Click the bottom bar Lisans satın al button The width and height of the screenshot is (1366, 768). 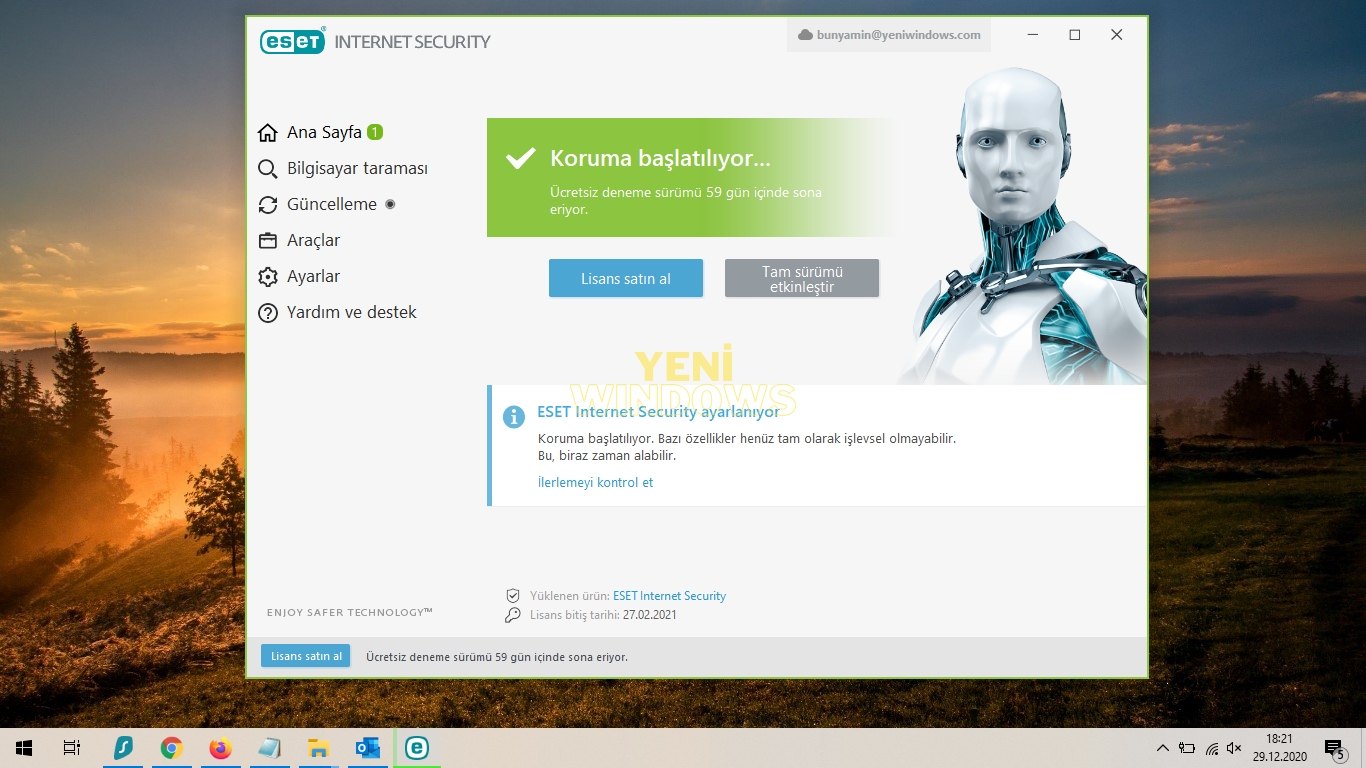[x=306, y=656]
